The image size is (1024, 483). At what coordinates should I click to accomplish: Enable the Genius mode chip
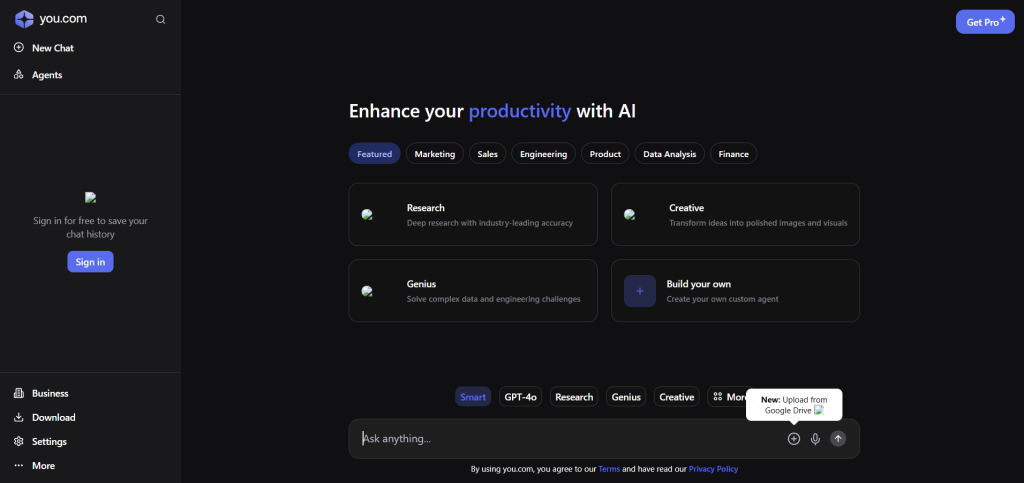click(x=626, y=397)
